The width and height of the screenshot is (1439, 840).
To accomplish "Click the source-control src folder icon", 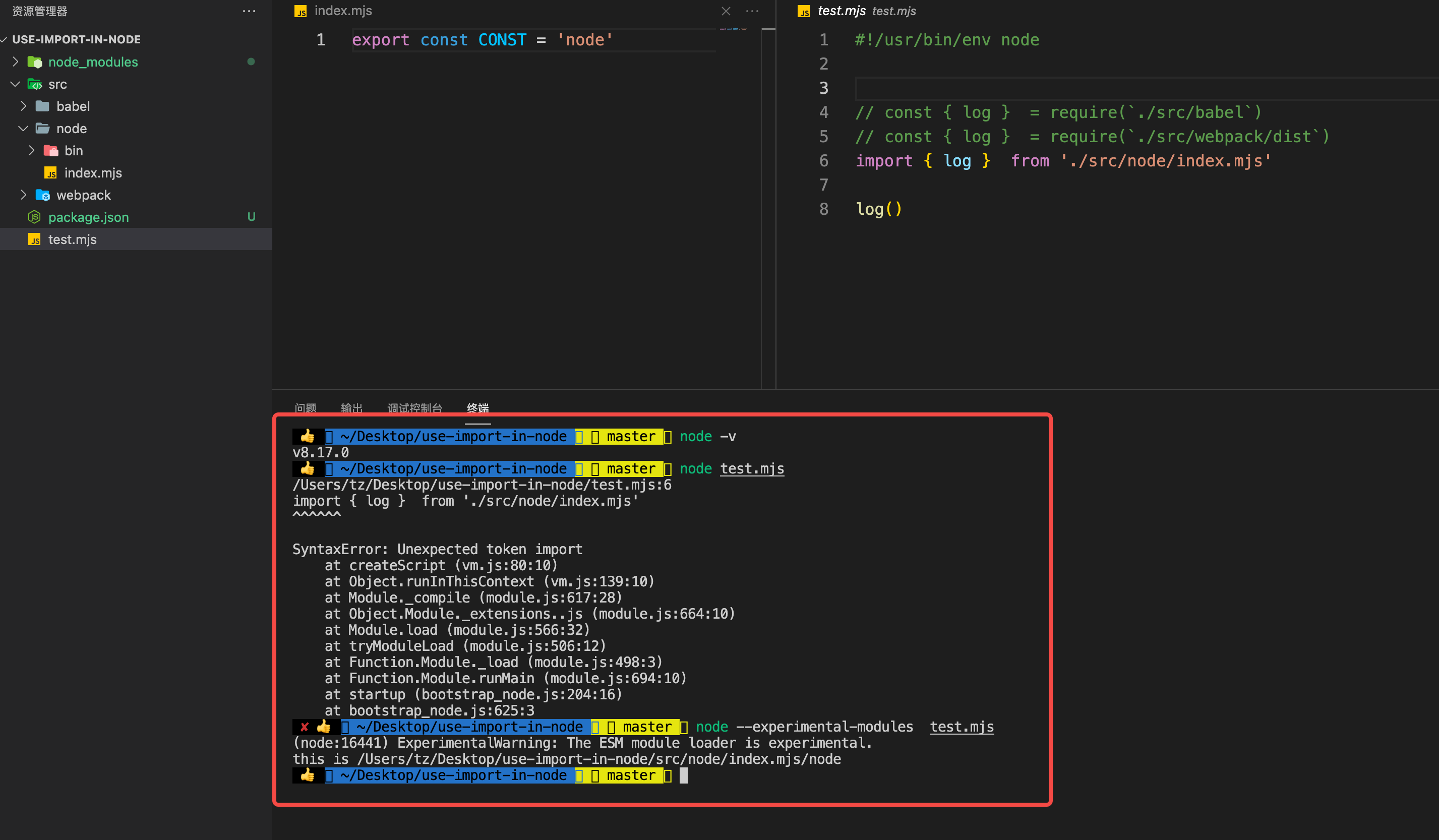I will pos(35,84).
